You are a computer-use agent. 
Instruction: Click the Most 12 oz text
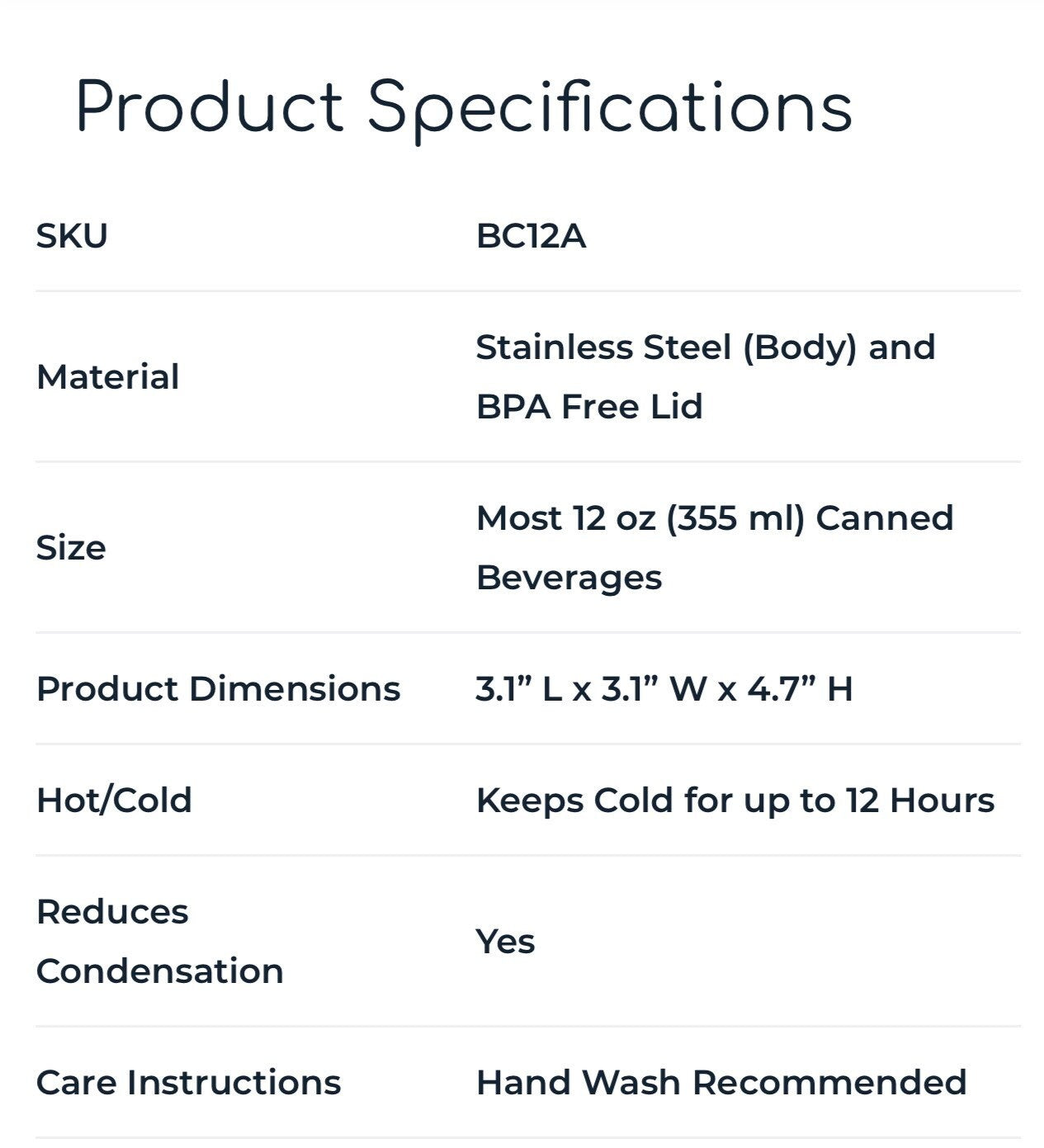tap(566, 518)
